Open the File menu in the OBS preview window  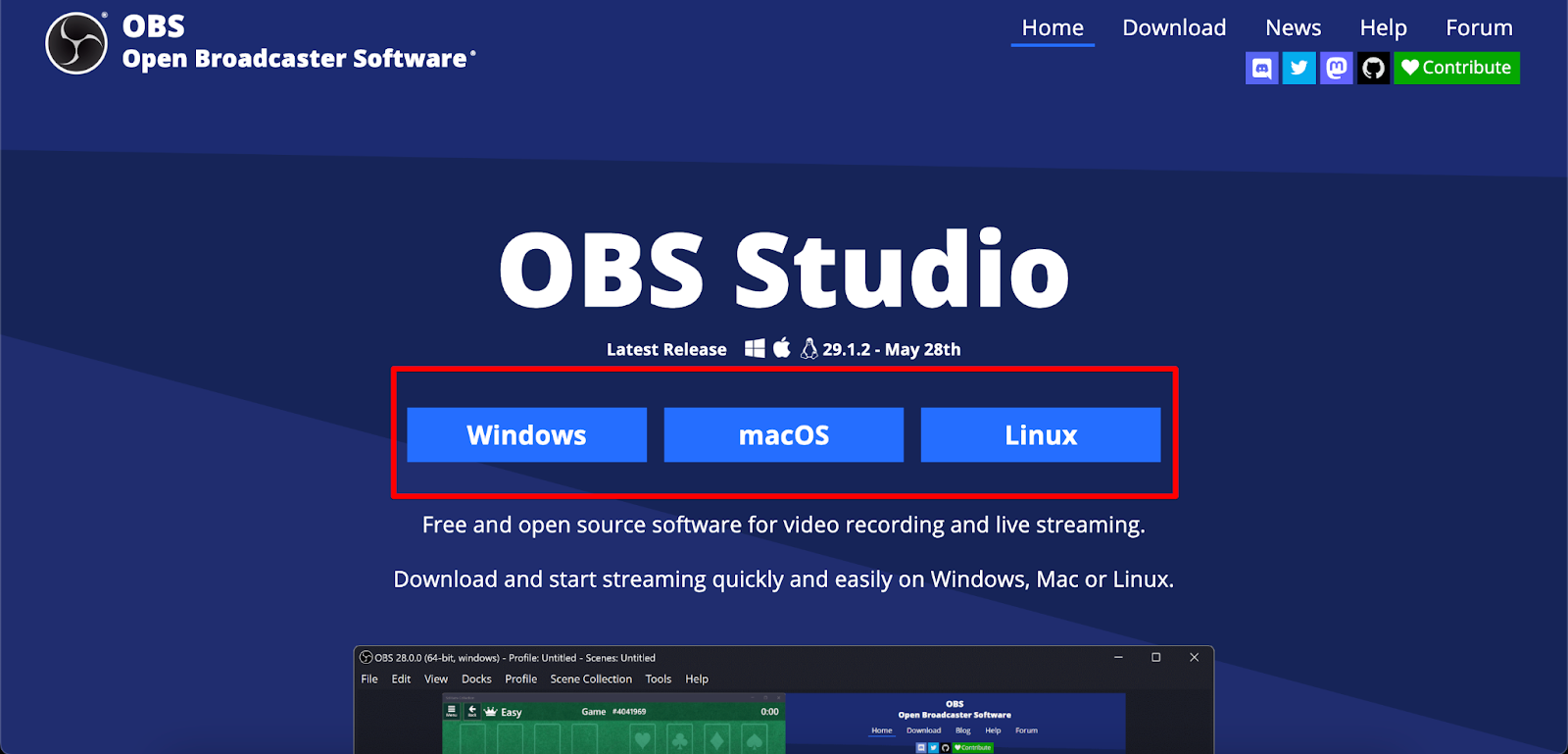[369, 679]
